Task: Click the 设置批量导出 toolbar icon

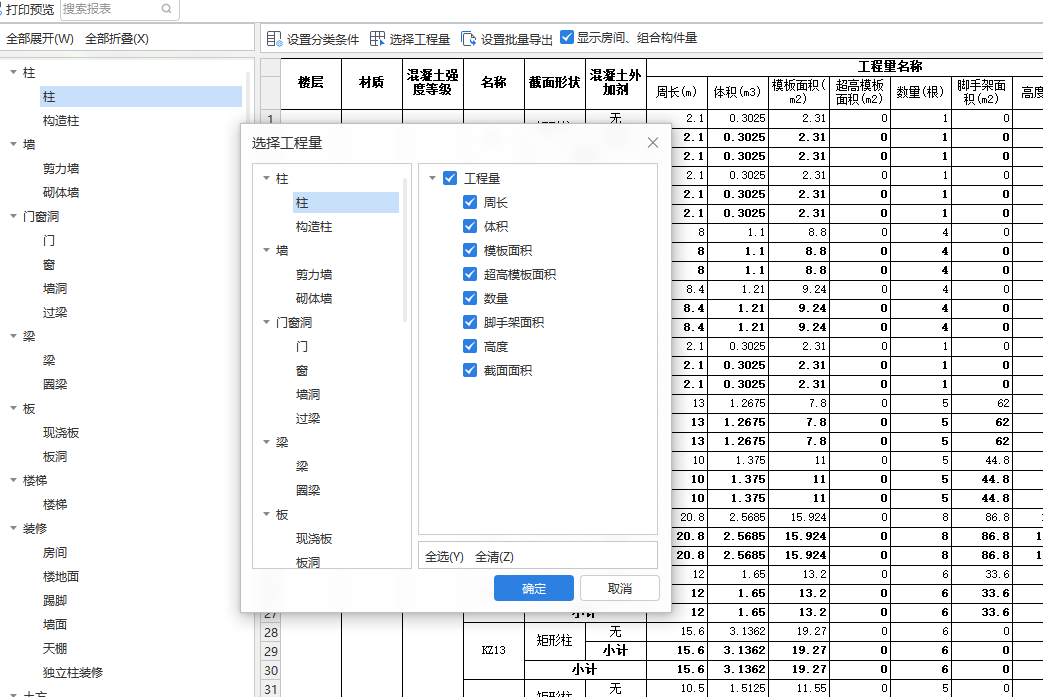Action: (468, 39)
